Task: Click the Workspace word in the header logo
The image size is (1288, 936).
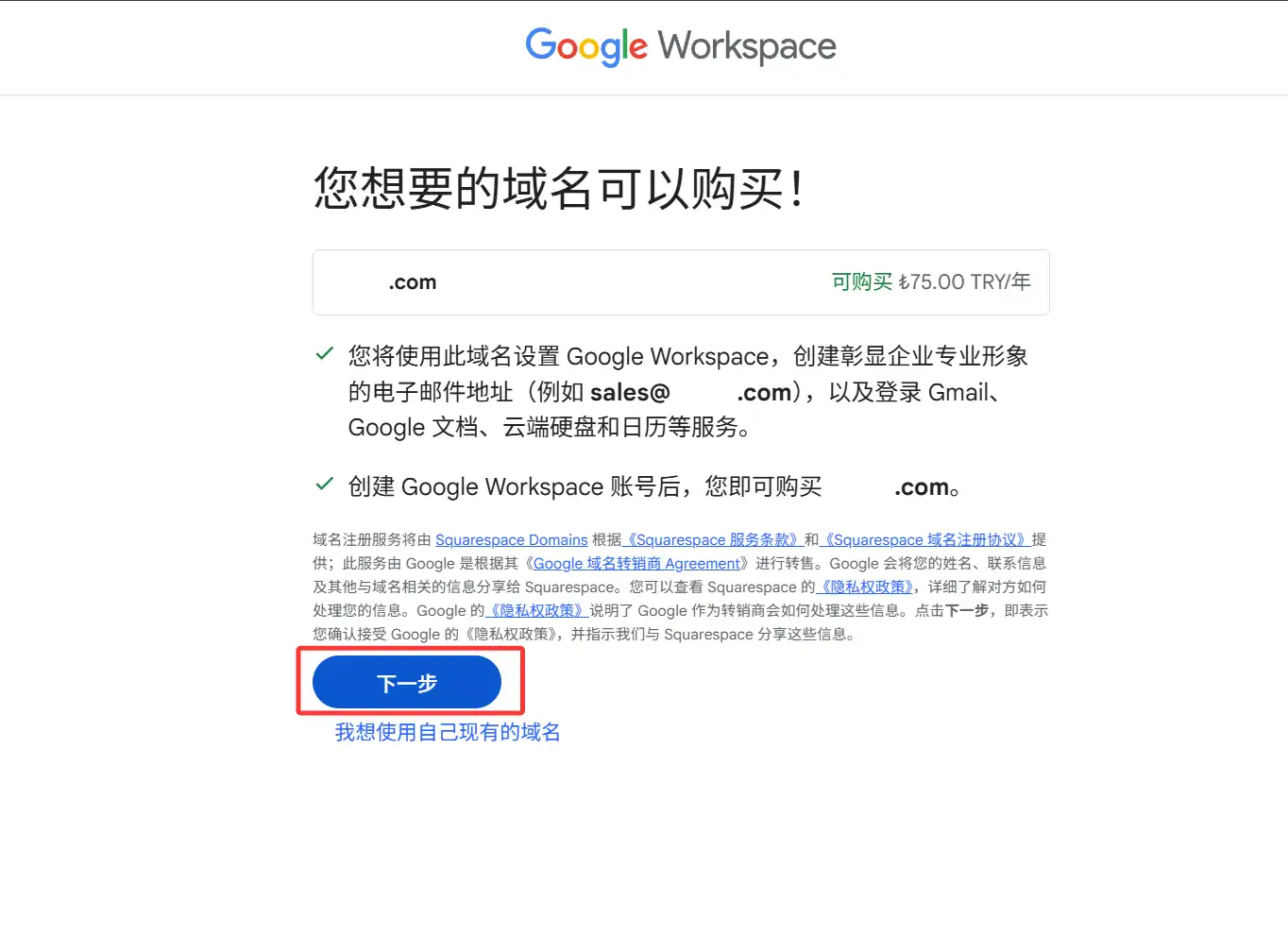Action: point(747,46)
